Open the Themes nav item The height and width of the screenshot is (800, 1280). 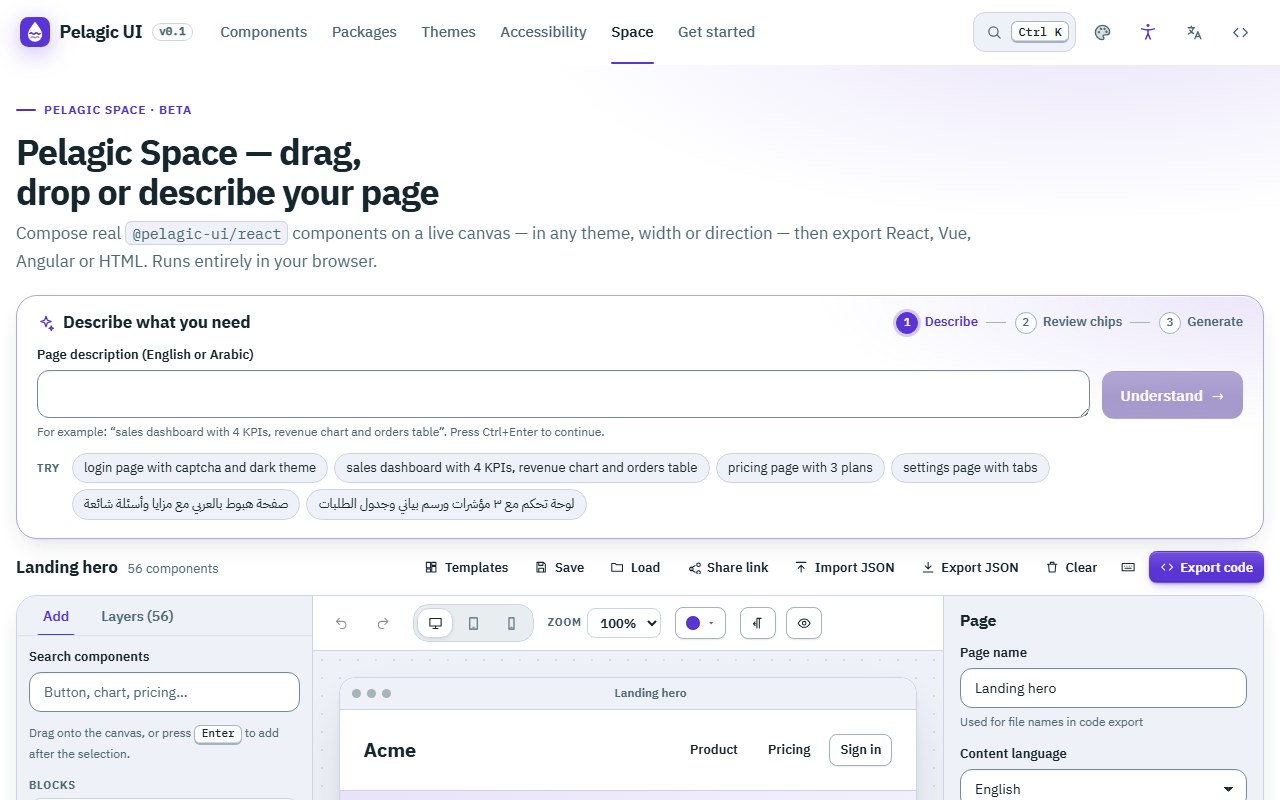448,32
